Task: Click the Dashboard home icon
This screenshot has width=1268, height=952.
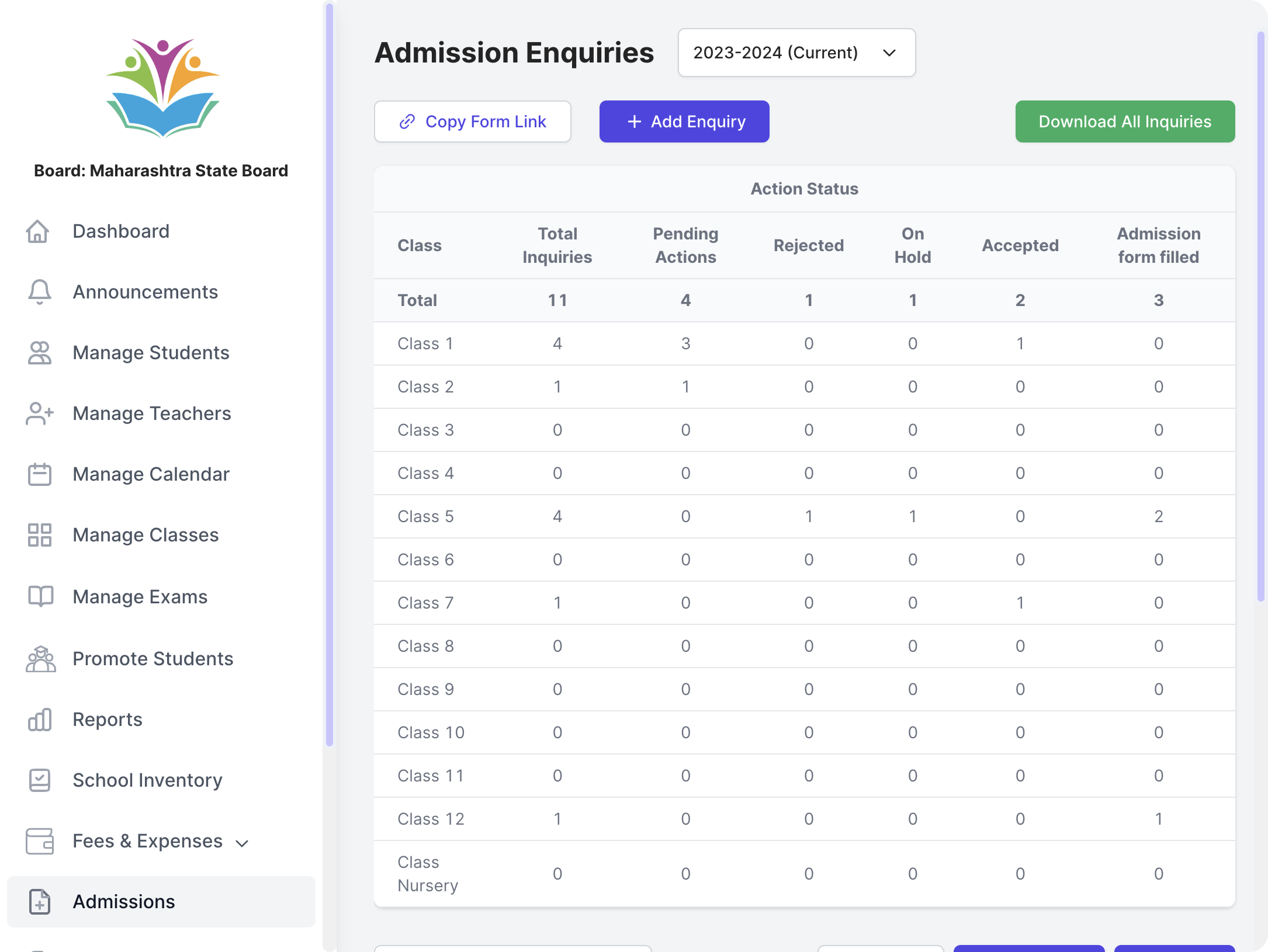Action: (x=38, y=231)
